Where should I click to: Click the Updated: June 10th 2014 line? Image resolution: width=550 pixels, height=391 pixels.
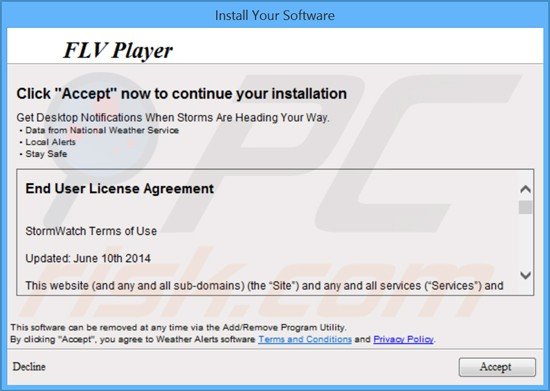tap(88, 258)
